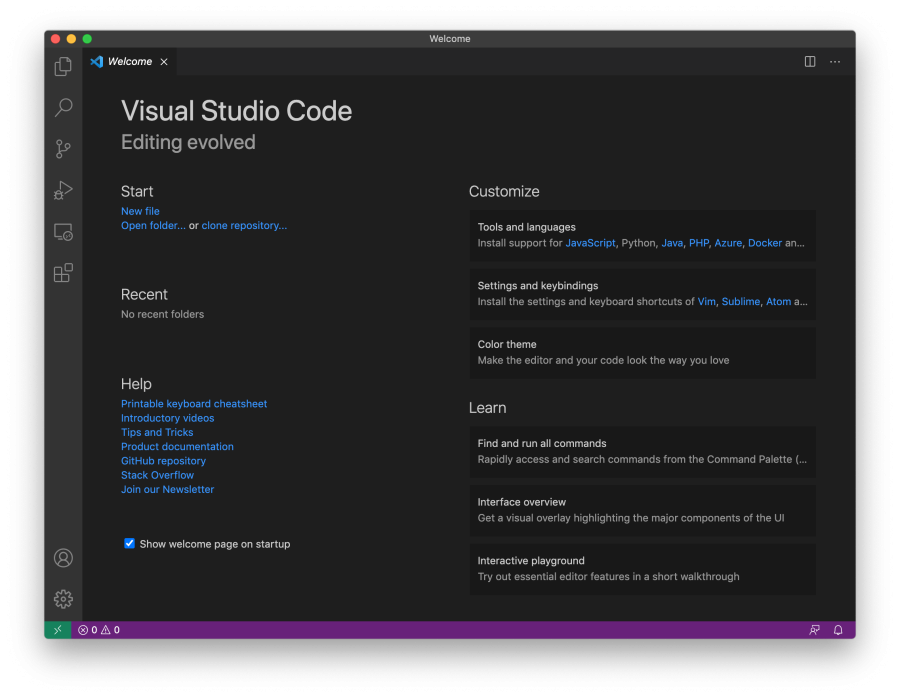Open the warnings count in status bar
The height and width of the screenshot is (697, 900).
[111, 630]
